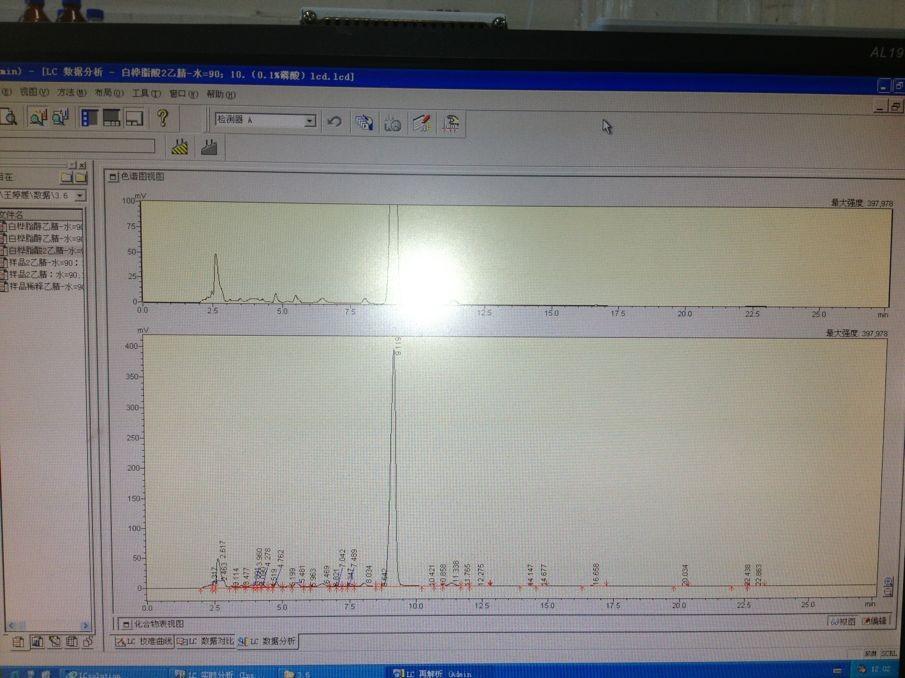Click the 20.034 peak label
This screenshot has width=905, height=678.
[x=685, y=575]
